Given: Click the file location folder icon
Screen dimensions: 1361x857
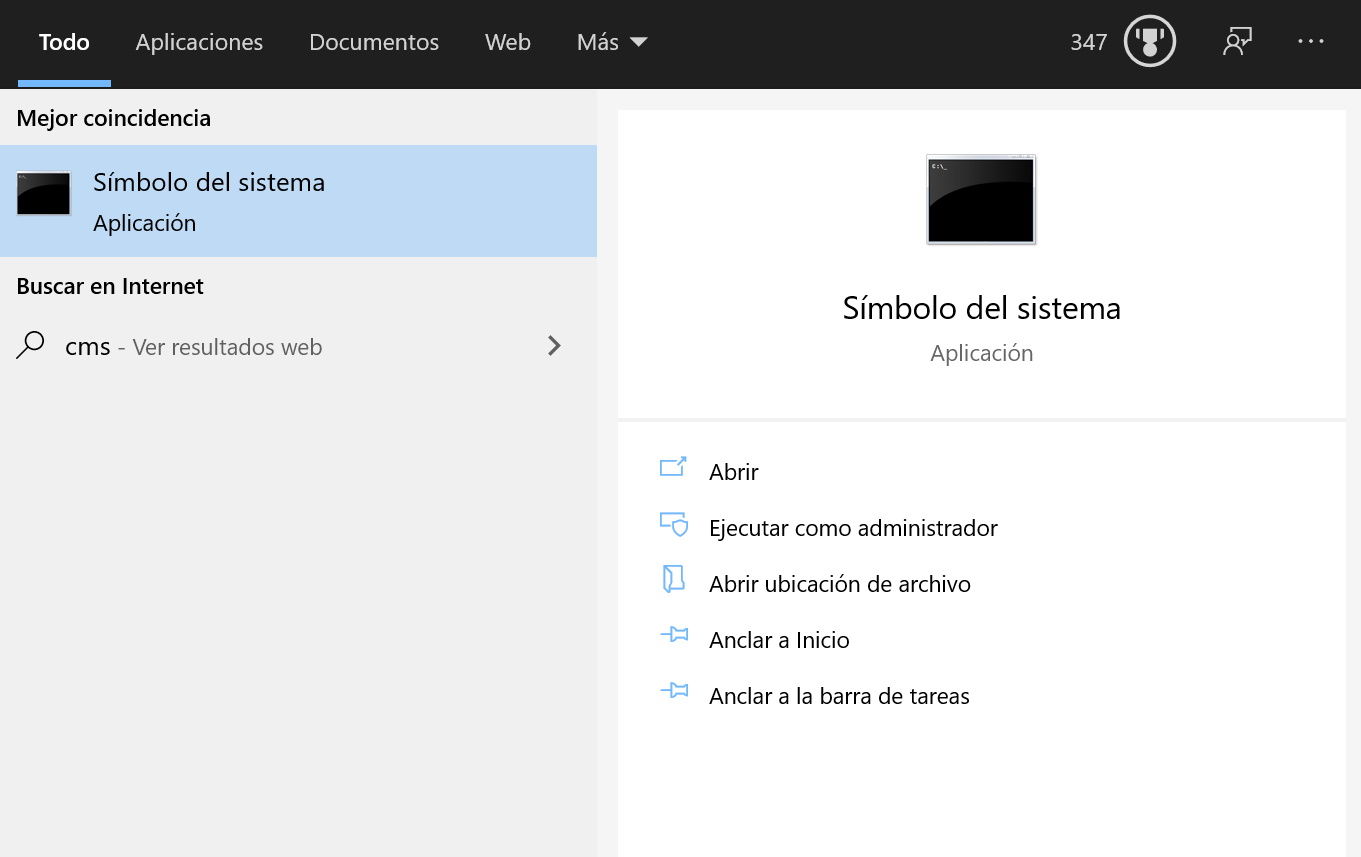Looking at the screenshot, I should pyautogui.click(x=673, y=580).
